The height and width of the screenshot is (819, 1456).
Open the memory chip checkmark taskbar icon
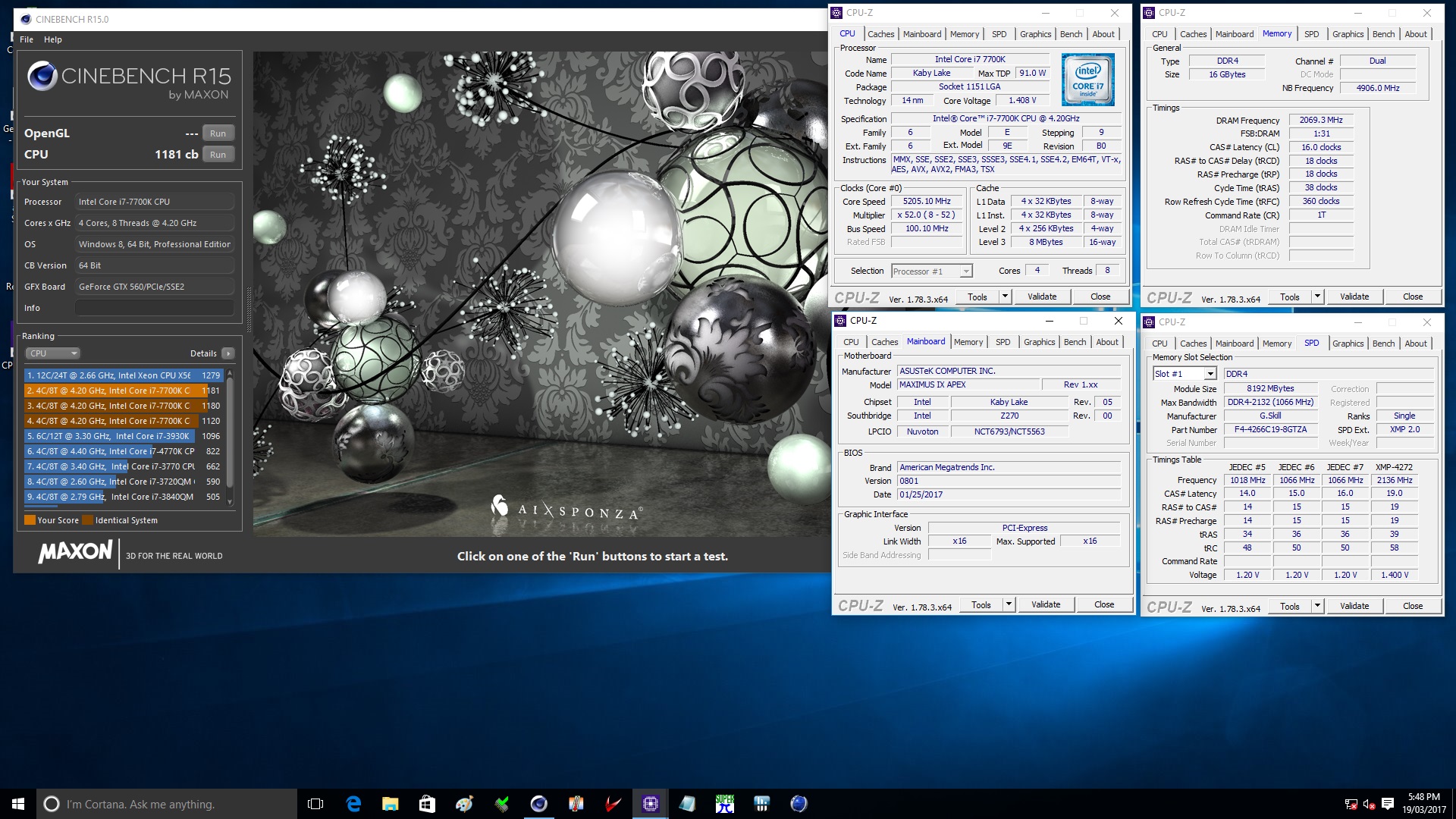[501, 804]
